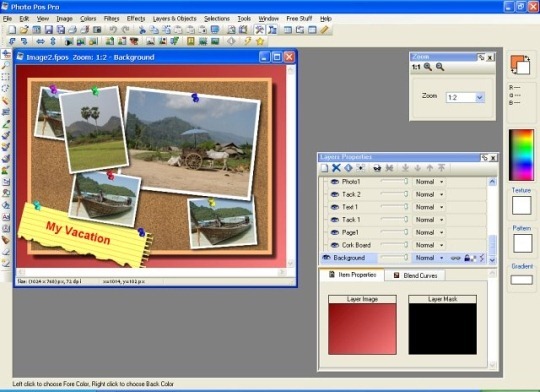Click the Open file folder icon

point(24,30)
